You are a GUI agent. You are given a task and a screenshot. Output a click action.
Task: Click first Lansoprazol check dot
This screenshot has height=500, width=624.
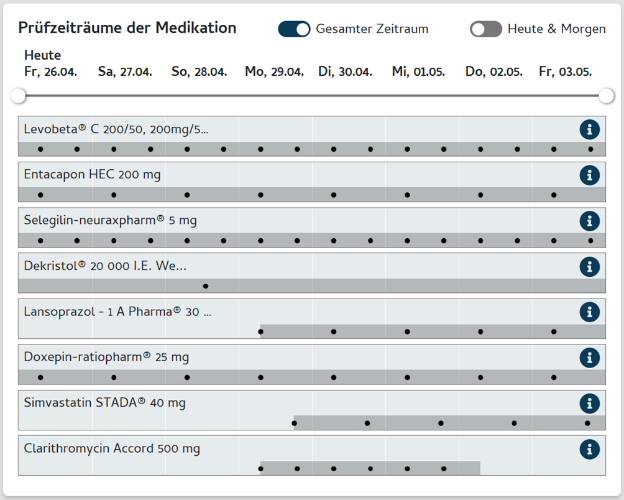point(261,332)
